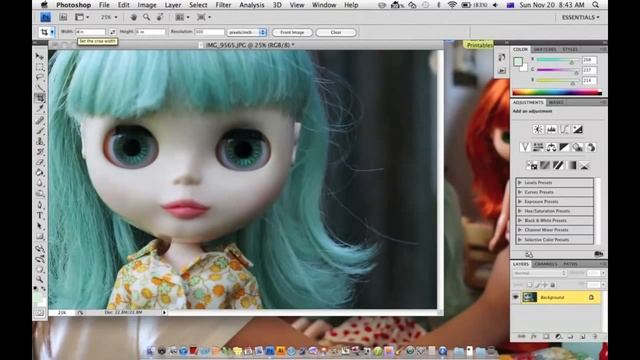640x360 pixels.
Task: Toggle lock position
Action: click(x=544, y=284)
